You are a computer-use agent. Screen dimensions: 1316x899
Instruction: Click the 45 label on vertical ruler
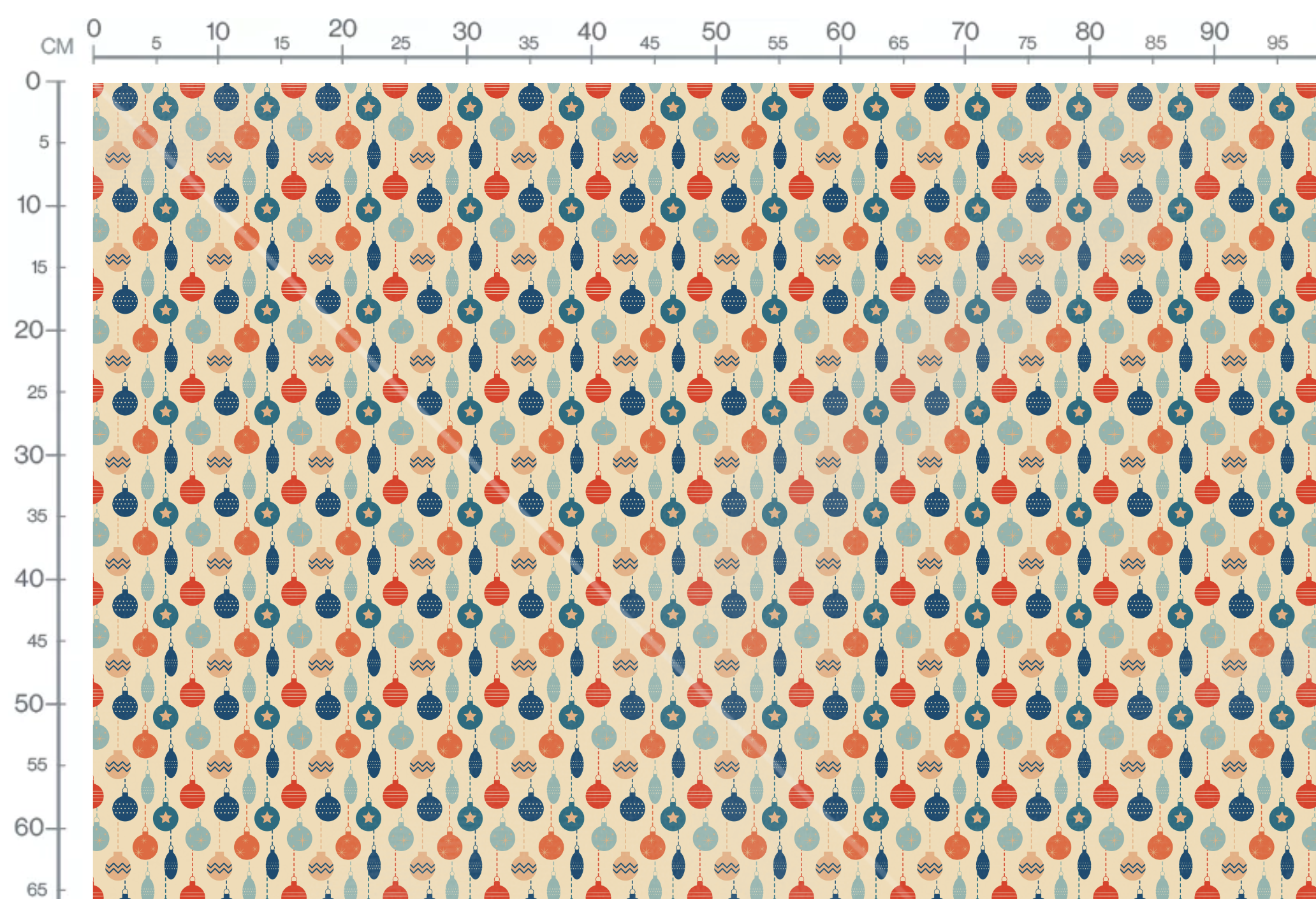click(37, 641)
